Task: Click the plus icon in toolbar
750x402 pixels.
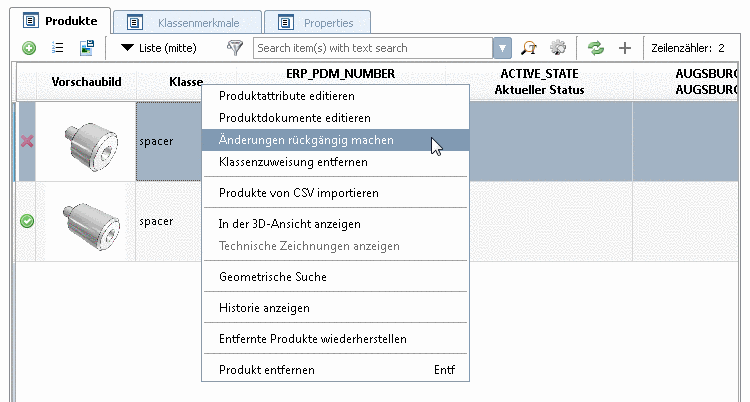Action: (x=625, y=48)
